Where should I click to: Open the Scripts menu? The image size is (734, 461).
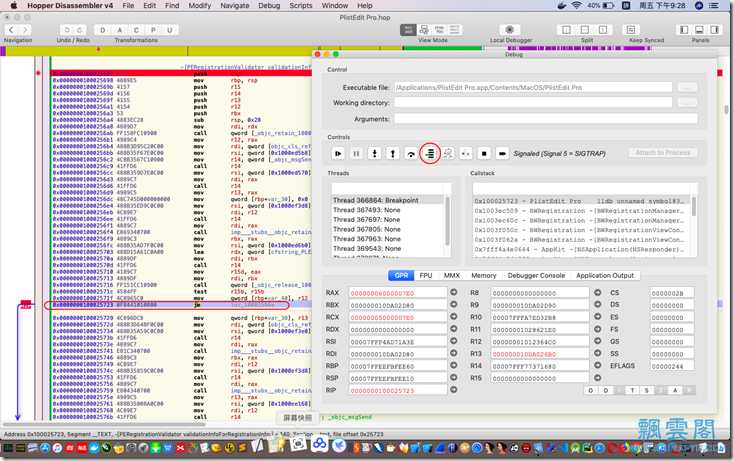[x=301, y=6]
